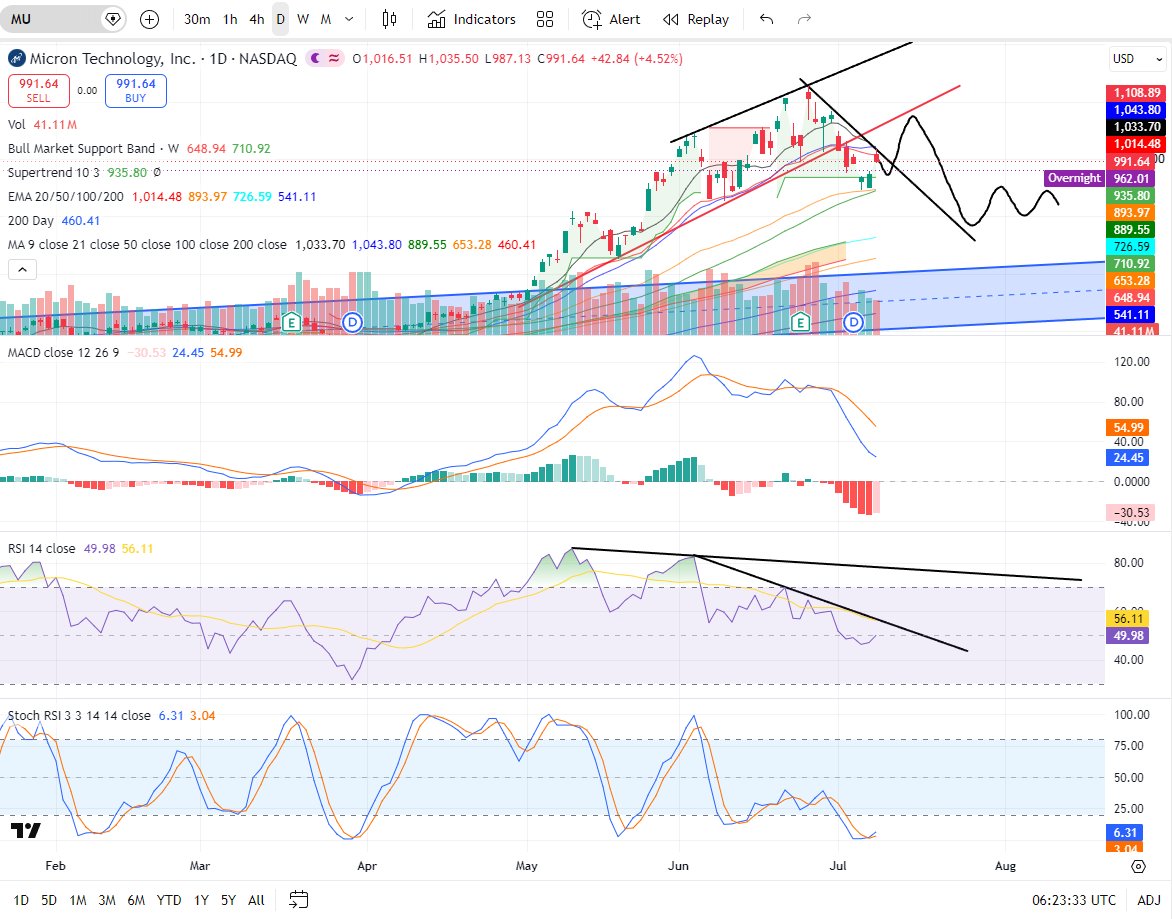
Task: Click the 726.59 cyan price label
Action: 1132,247
